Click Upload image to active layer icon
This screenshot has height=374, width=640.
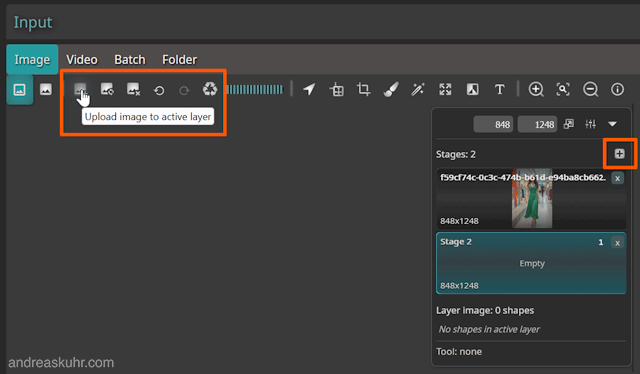[x=80, y=89]
